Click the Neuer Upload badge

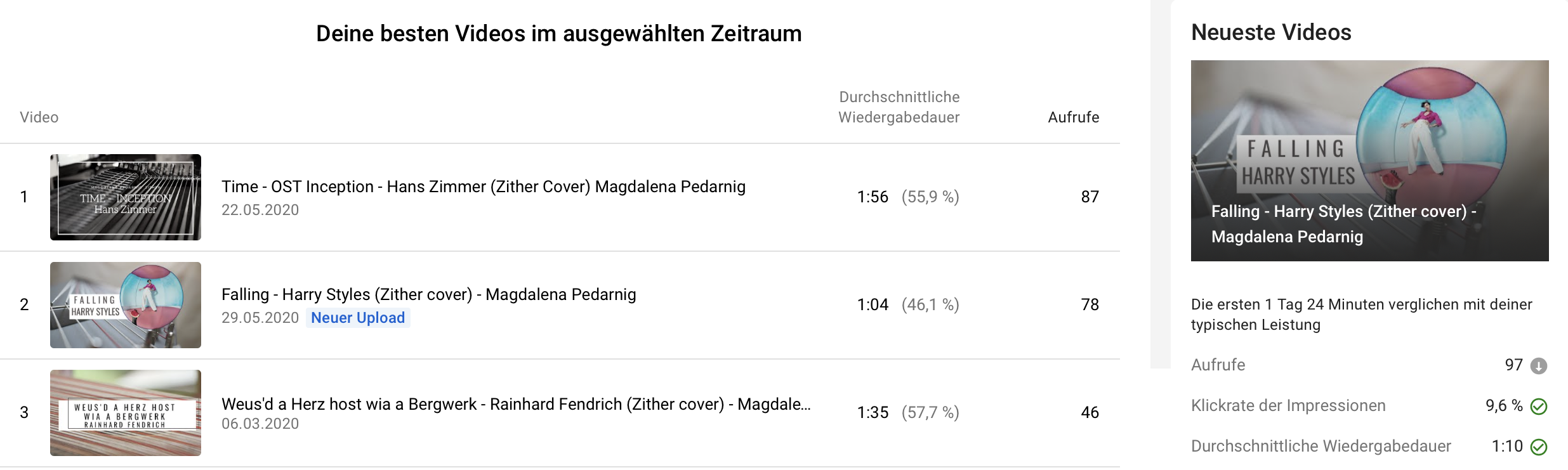point(358,318)
